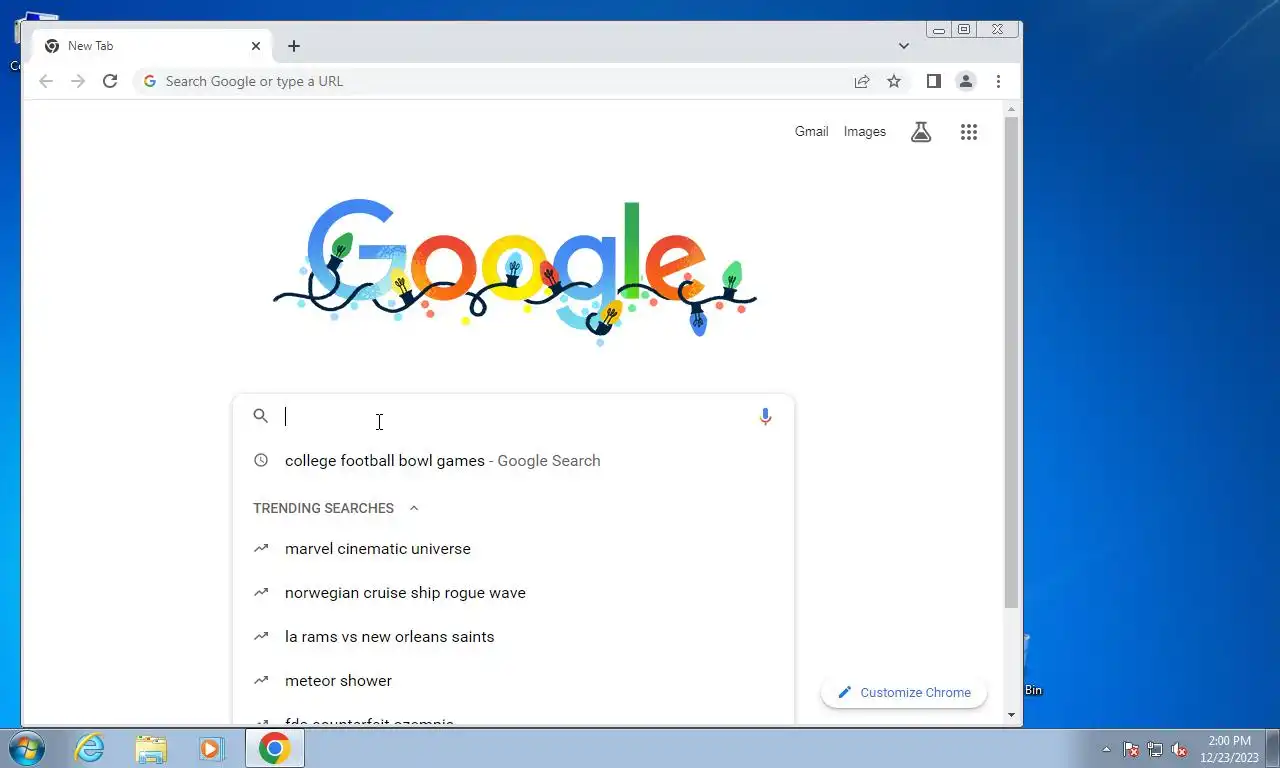
Task: Open the Images link
Action: pos(864,131)
